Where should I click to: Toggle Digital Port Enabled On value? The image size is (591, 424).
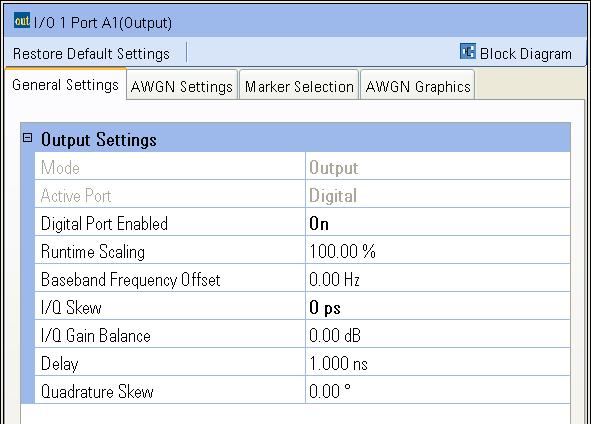438,223
